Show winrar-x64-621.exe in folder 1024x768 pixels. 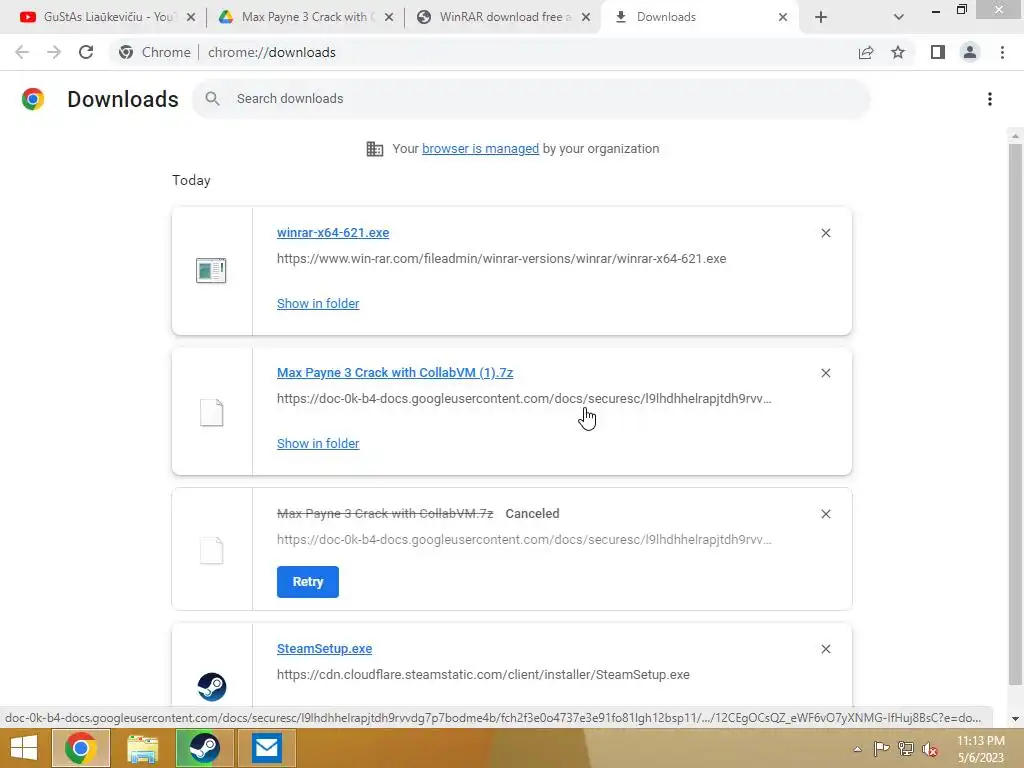click(318, 304)
